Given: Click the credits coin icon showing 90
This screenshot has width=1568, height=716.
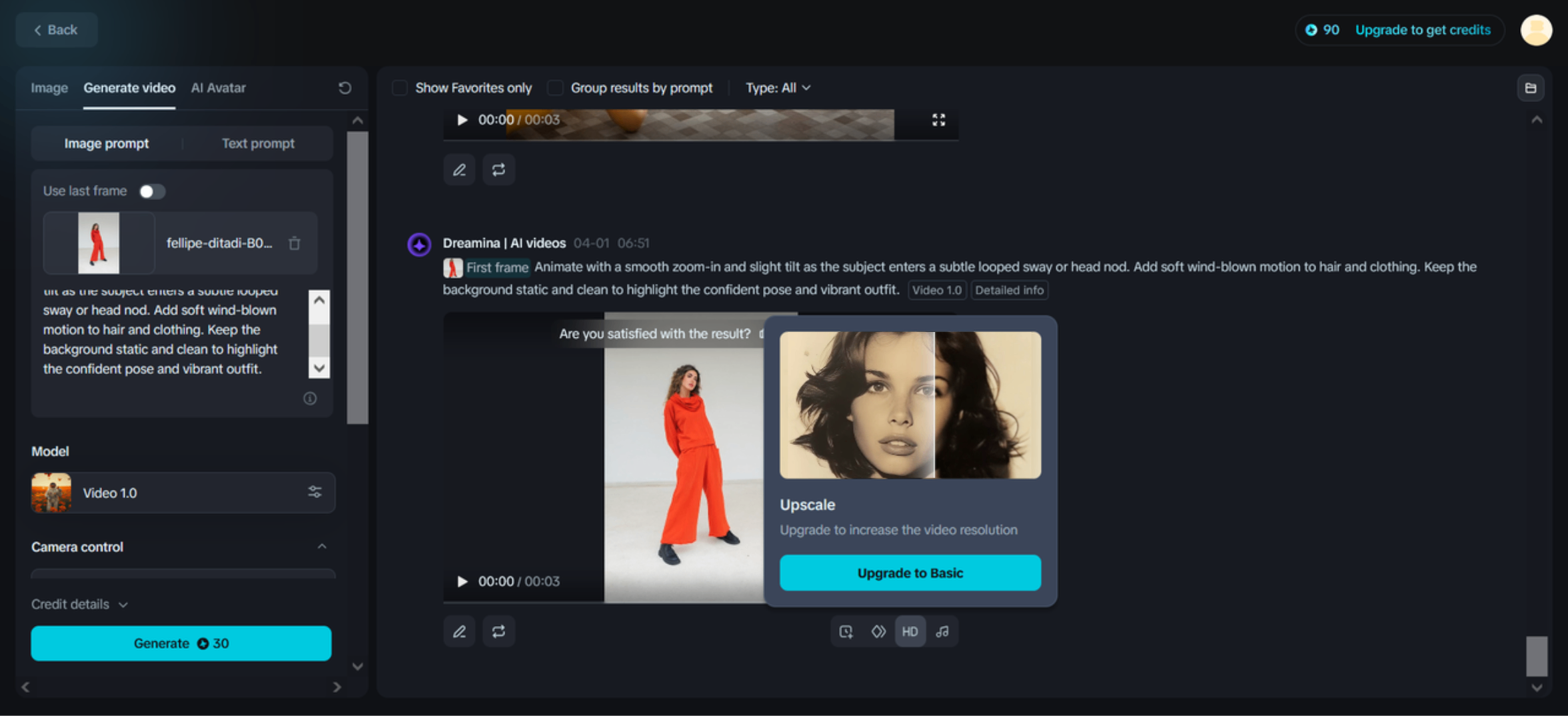Looking at the screenshot, I should pyautogui.click(x=1311, y=30).
